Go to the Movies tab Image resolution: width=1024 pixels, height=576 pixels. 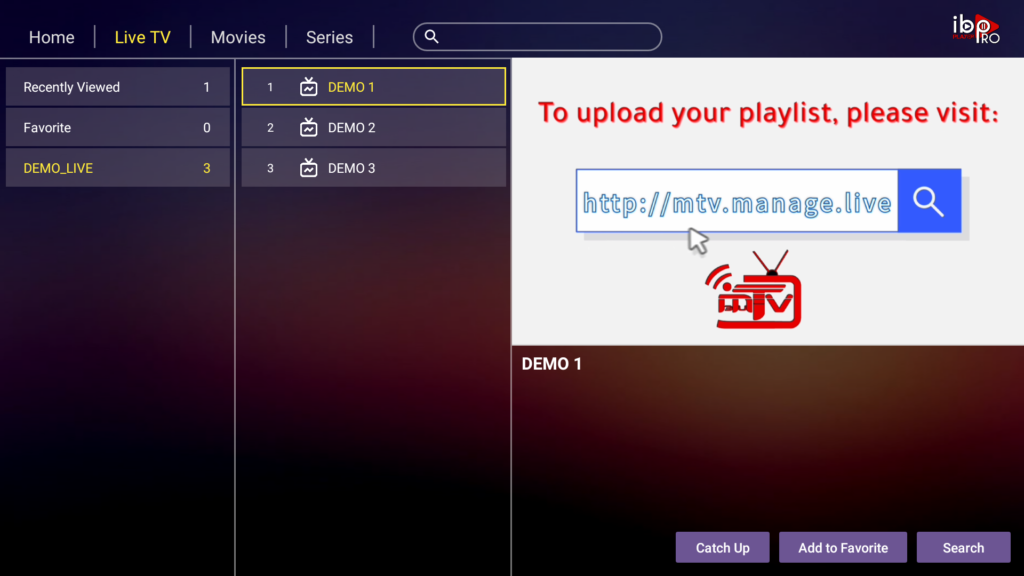[x=238, y=37]
